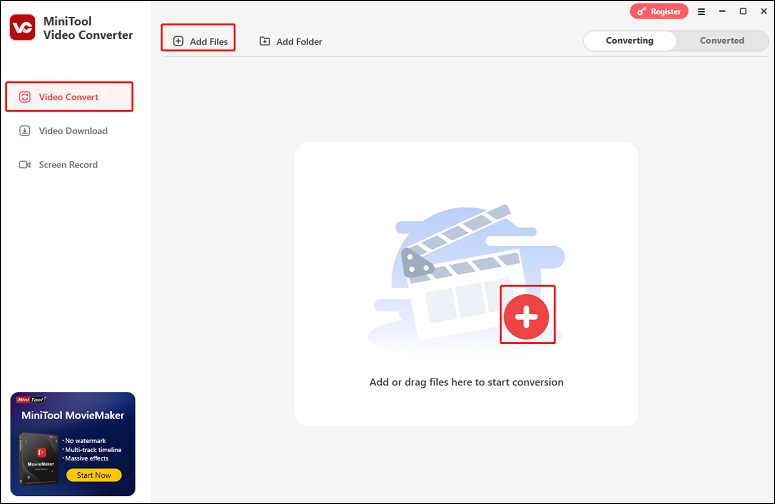Click the MovieMaker box thumbnail in the ad
Image resolution: width=775 pixels, height=504 pixels.
[x=38, y=459]
